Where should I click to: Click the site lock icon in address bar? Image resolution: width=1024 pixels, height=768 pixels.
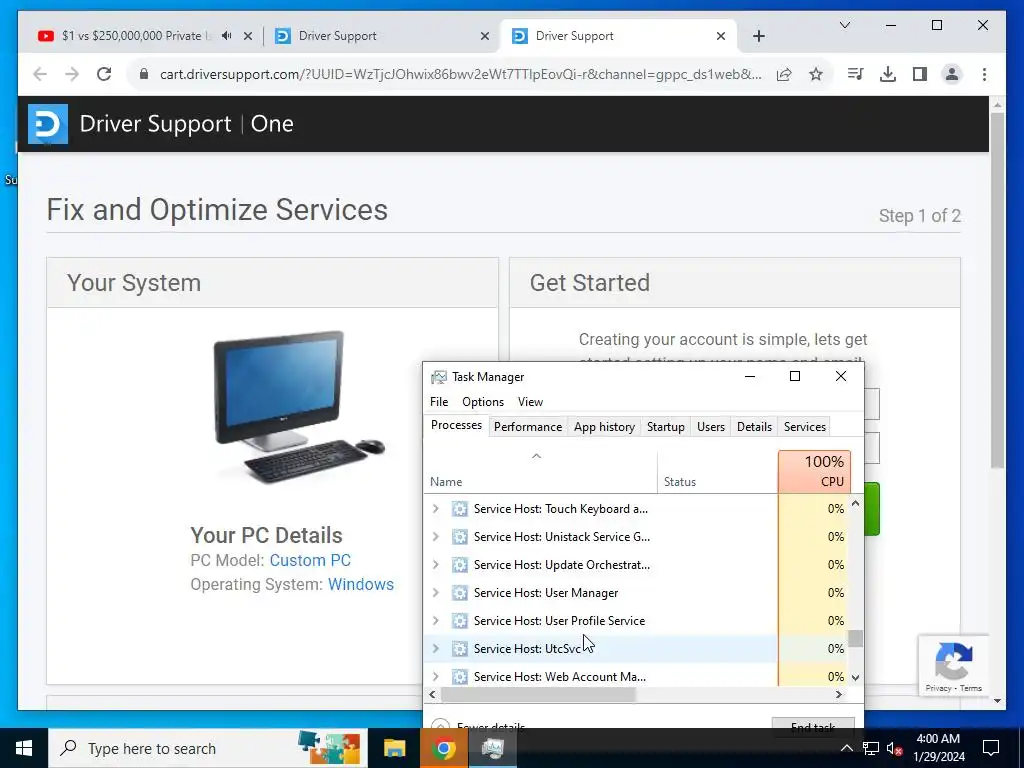[144, 74]
